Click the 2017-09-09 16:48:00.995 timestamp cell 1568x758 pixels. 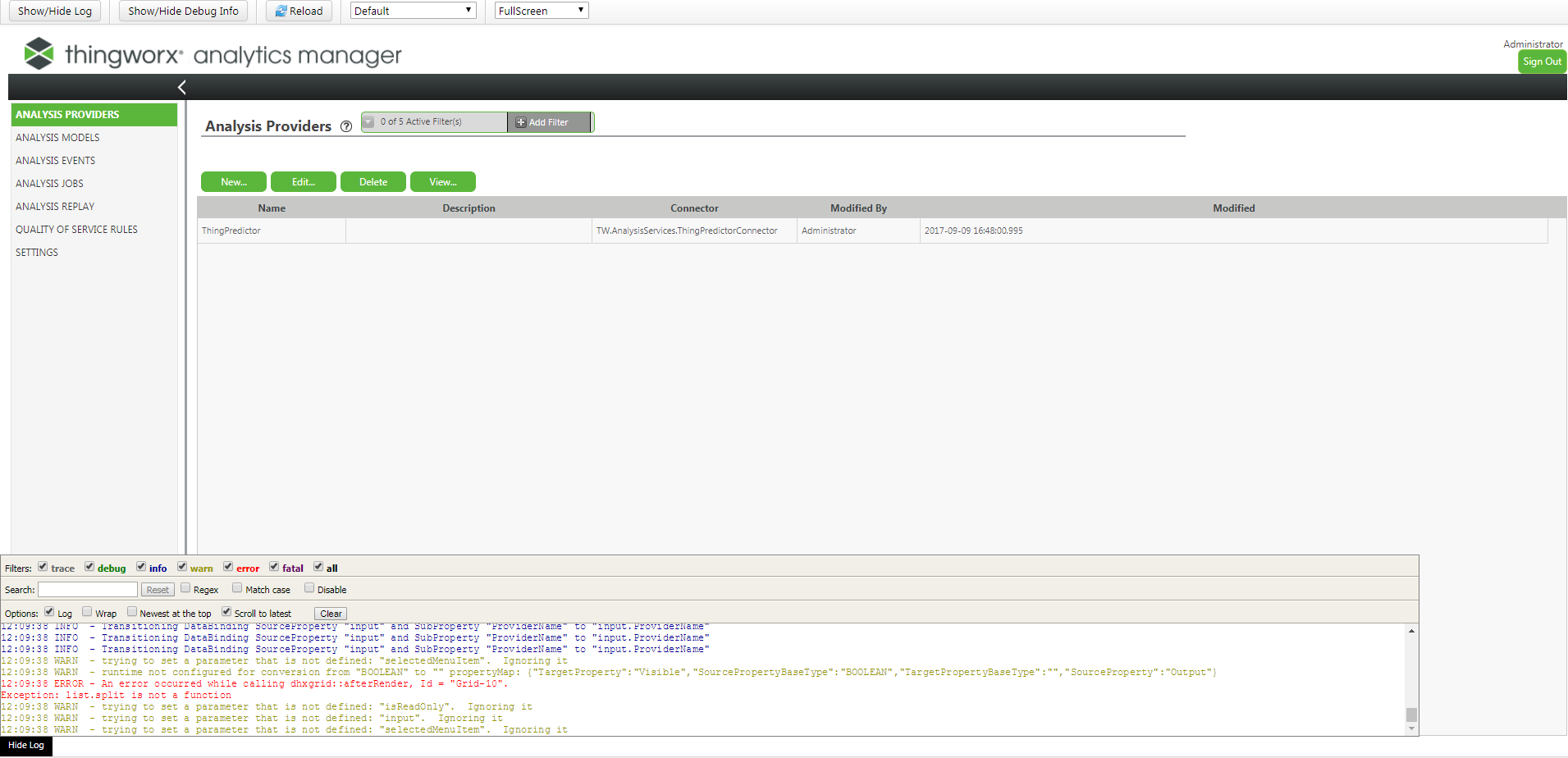click(x=1234, y=231)
